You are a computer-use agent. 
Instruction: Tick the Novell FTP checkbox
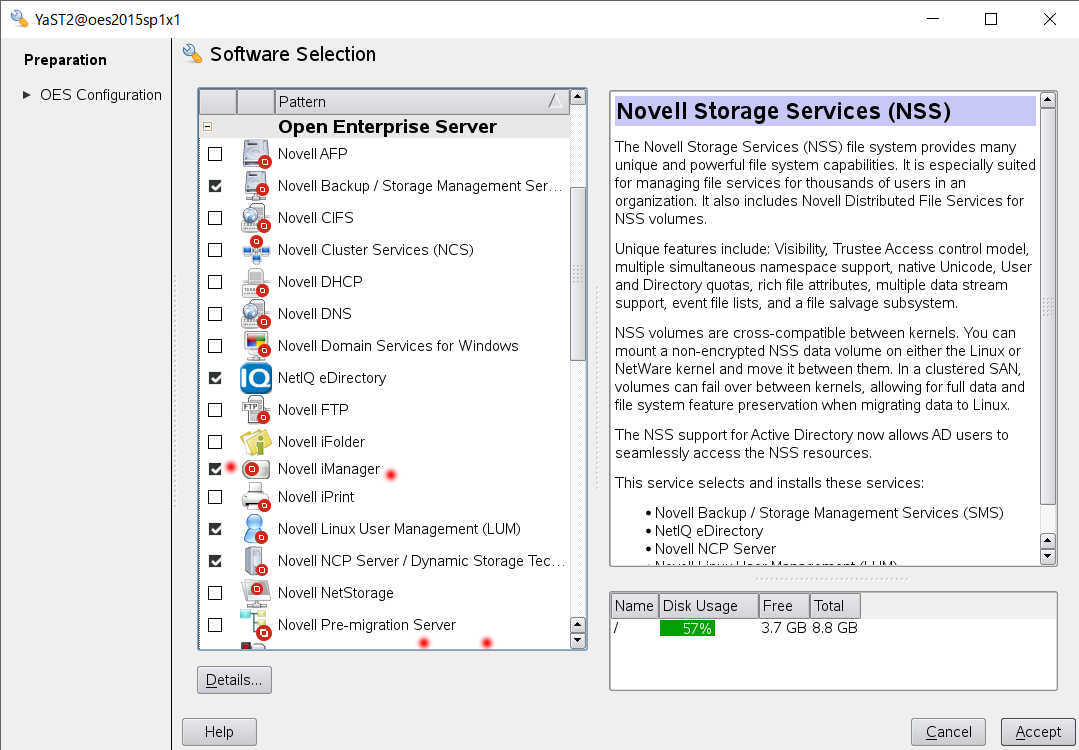(x=215, y=409)
